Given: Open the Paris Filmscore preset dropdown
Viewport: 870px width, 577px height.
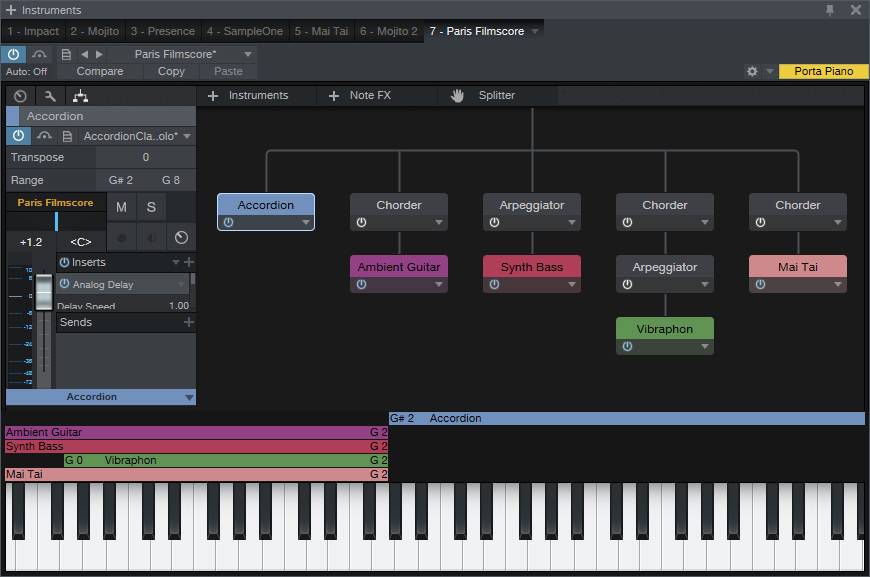Looking at the screenshot, I should tap(249, 54).
